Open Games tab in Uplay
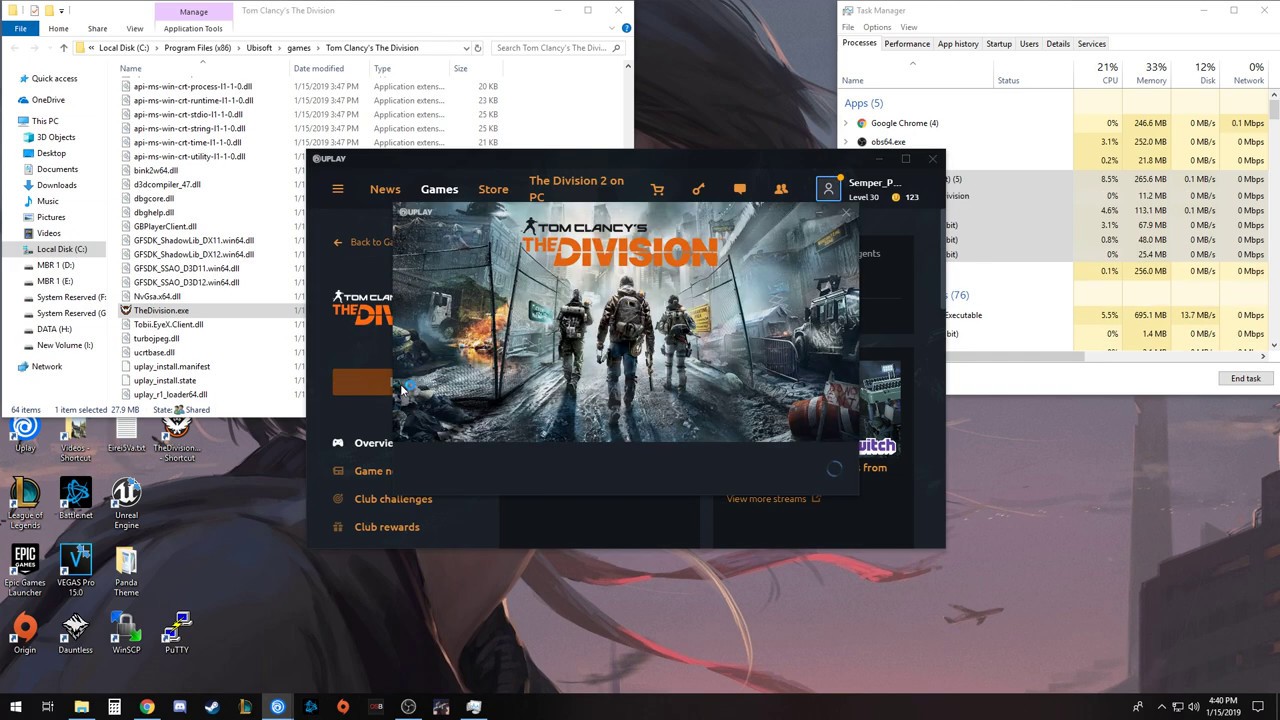The height and width of the screenshot is (720, 1280). coord(439,189)
